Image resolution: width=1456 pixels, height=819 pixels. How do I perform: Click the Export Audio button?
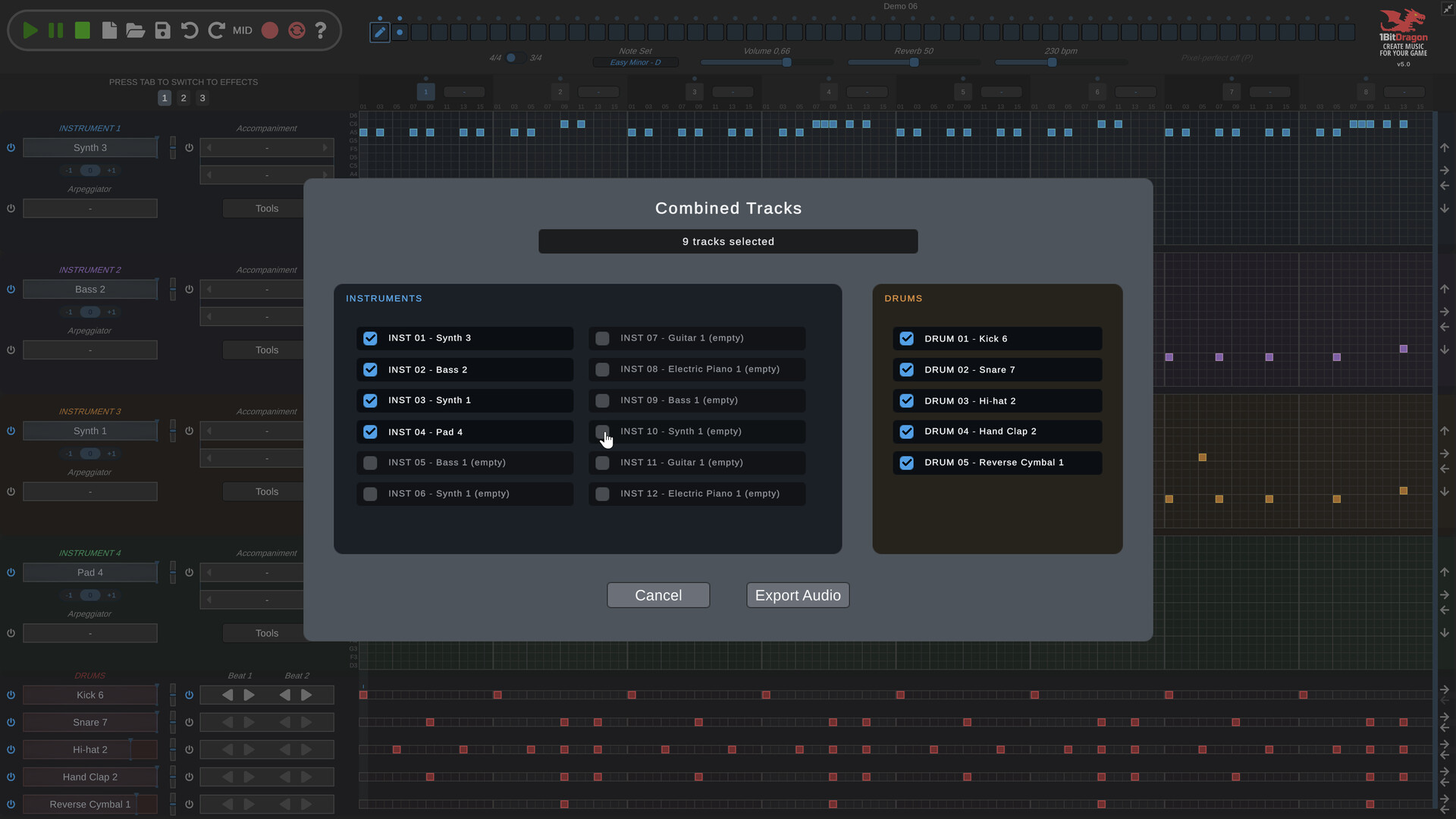[798, 595]
